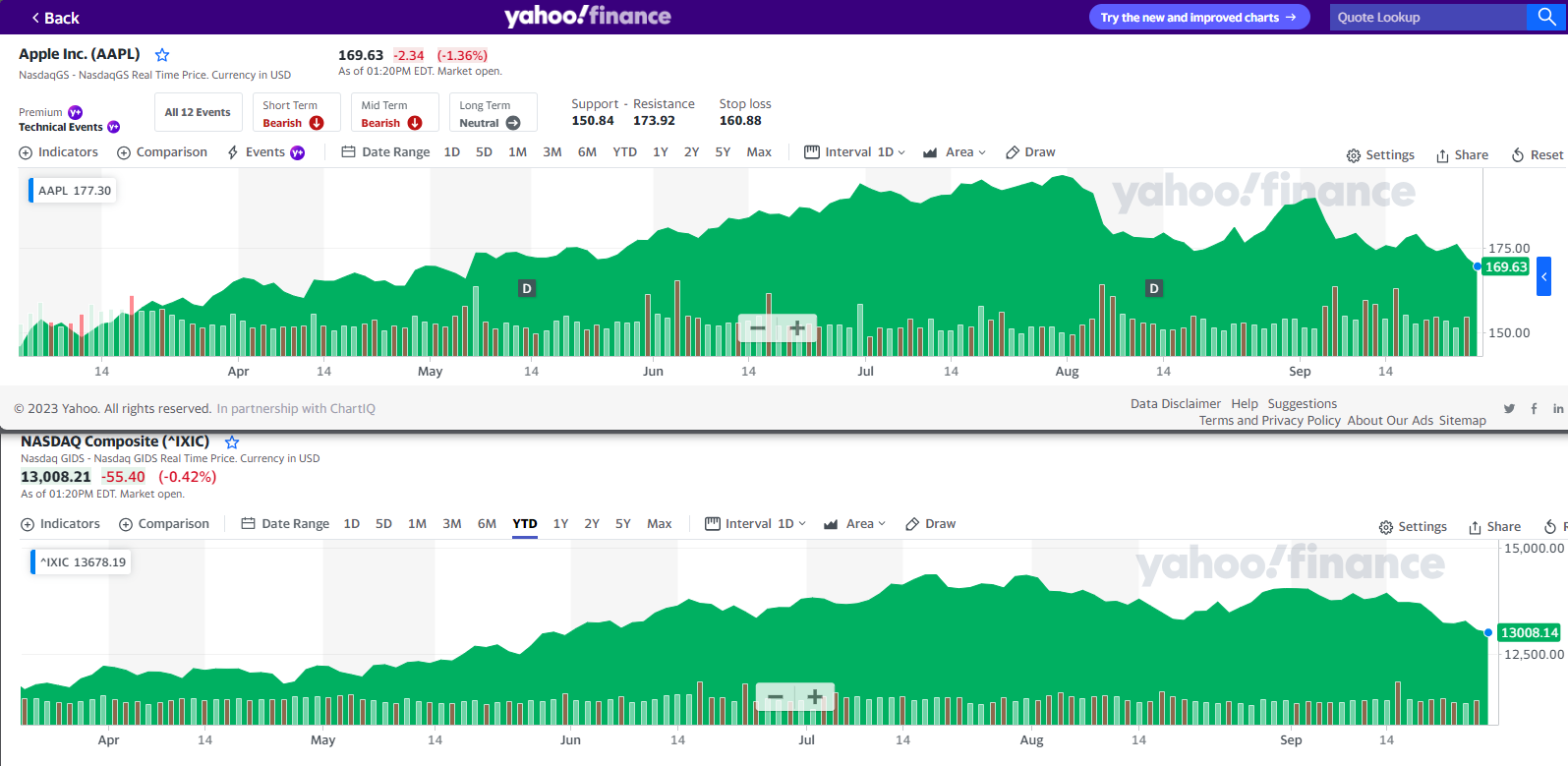The width and height of the screenshot is (1568, 766).
Task: Zoom out AAPL chart with minus button
Action: (x=758, y=328)
